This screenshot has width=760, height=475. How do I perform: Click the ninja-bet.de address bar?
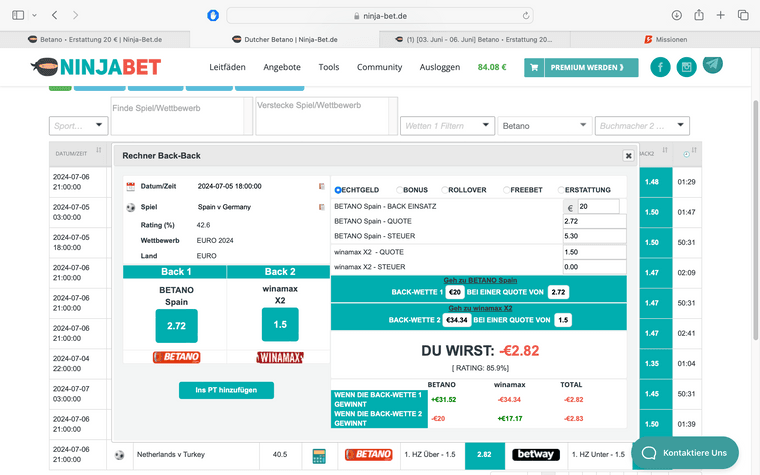(x=380, y=16)
